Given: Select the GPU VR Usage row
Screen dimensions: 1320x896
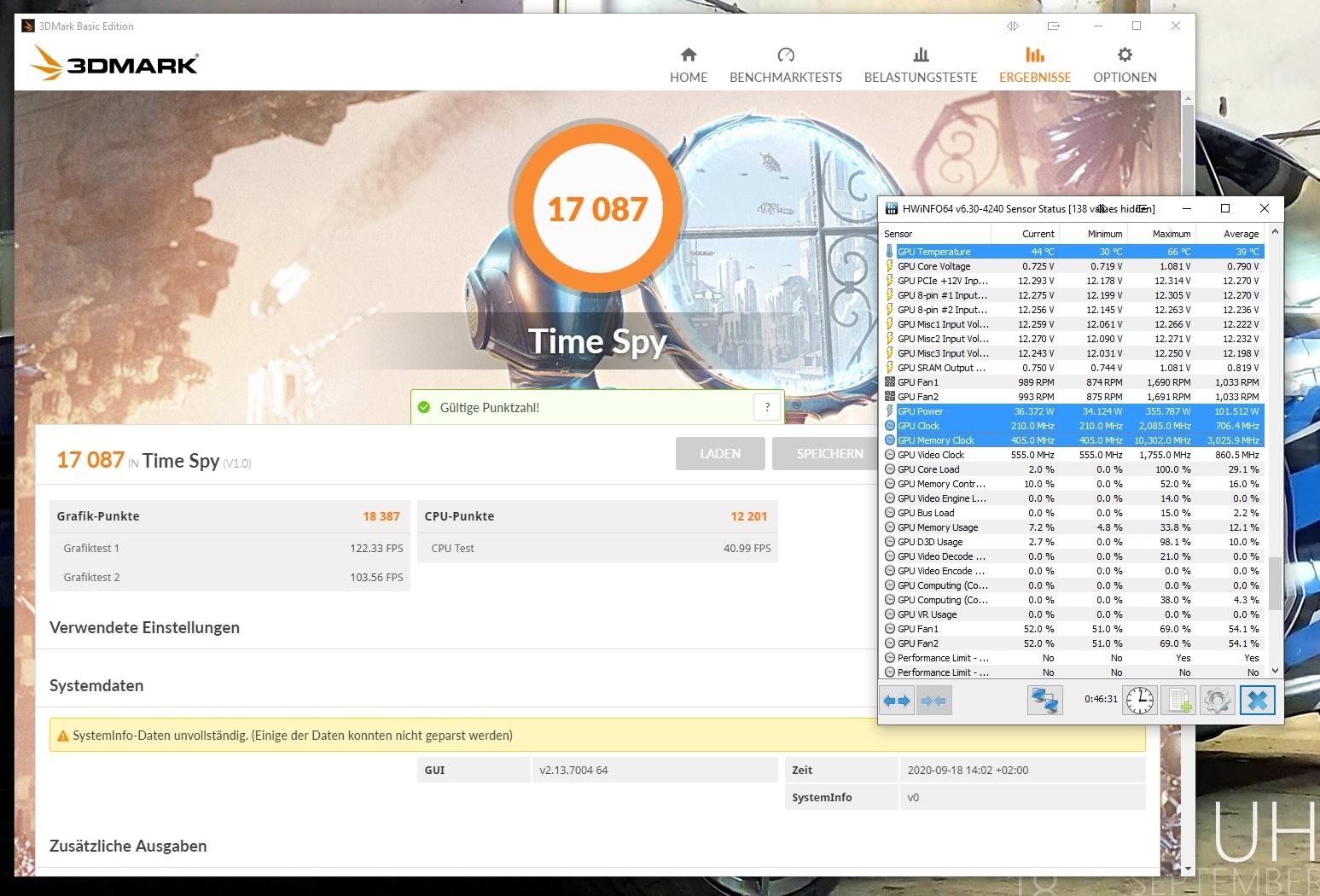Looking at the screenshot, I should 1073,614.
